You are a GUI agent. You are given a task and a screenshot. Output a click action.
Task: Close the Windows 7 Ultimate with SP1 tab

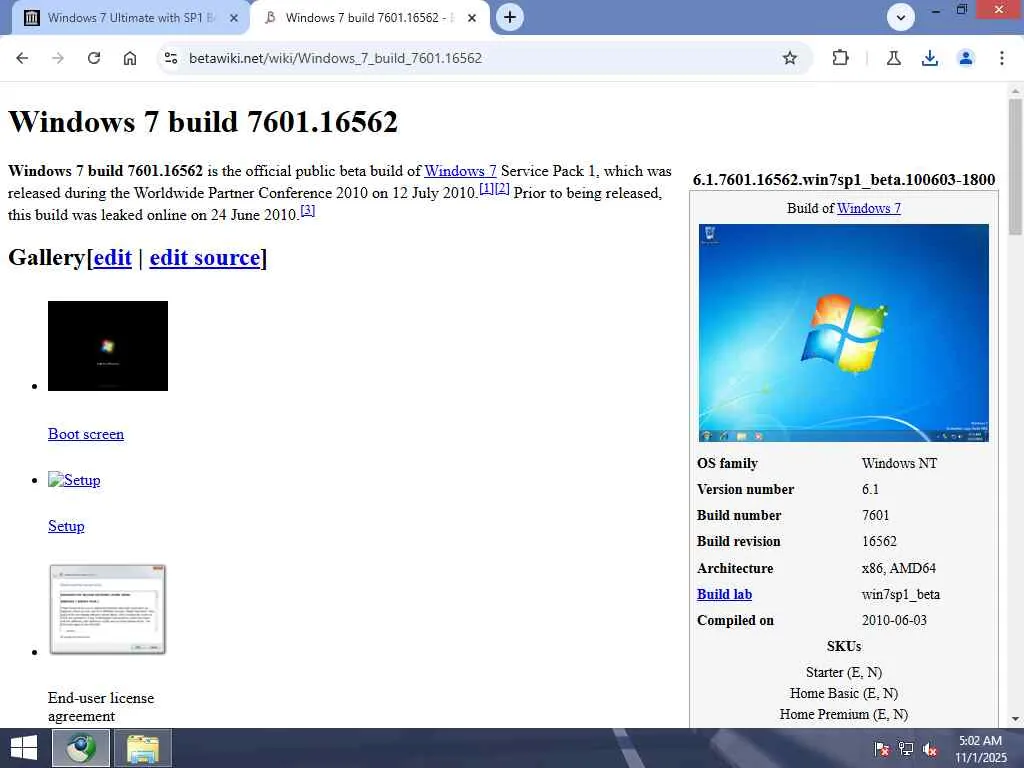coord(234,18)
